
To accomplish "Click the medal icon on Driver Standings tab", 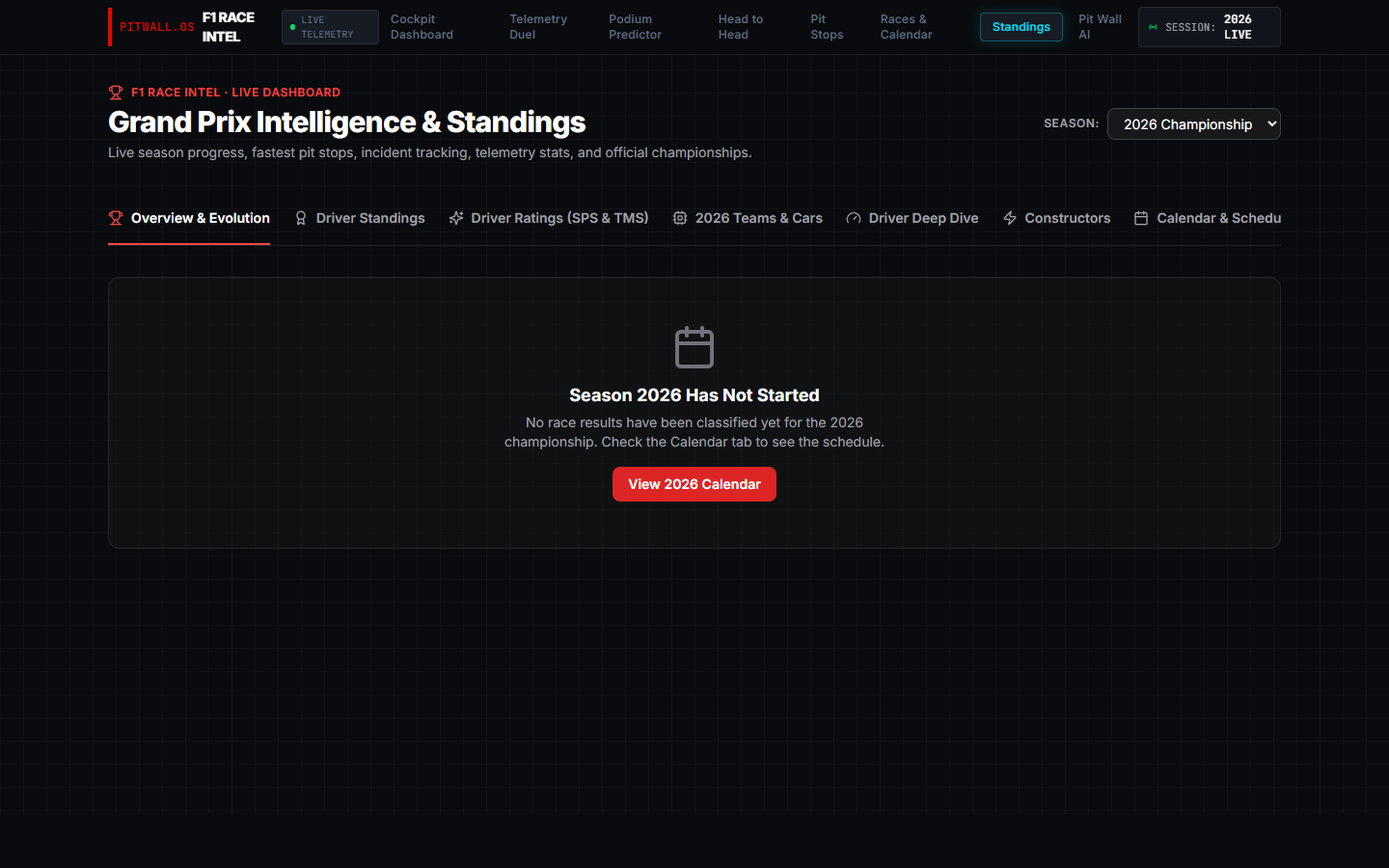I will tap(301, 218).
